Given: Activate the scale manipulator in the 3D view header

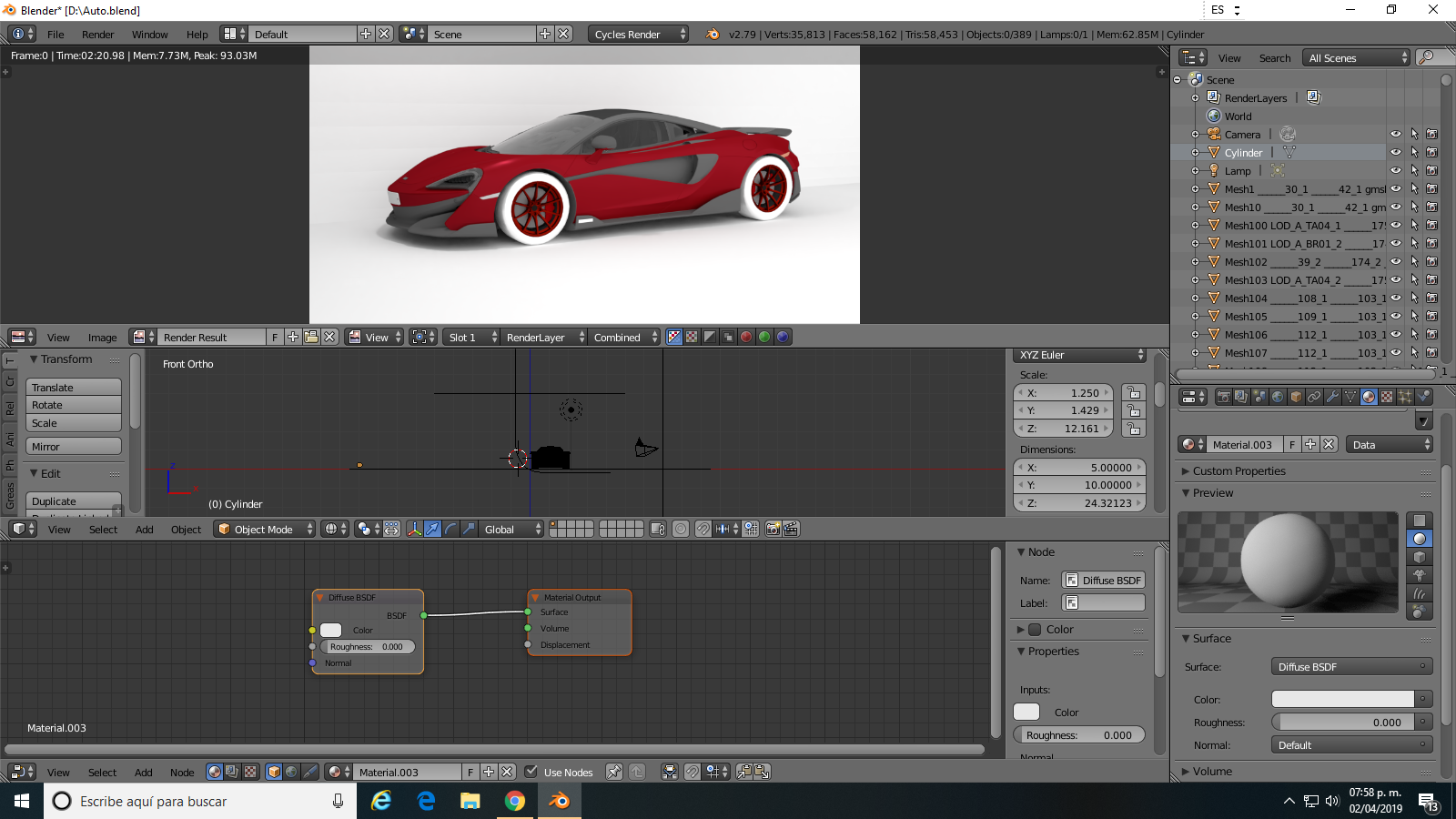Looking at the screenshot, I should coord(468,529).
